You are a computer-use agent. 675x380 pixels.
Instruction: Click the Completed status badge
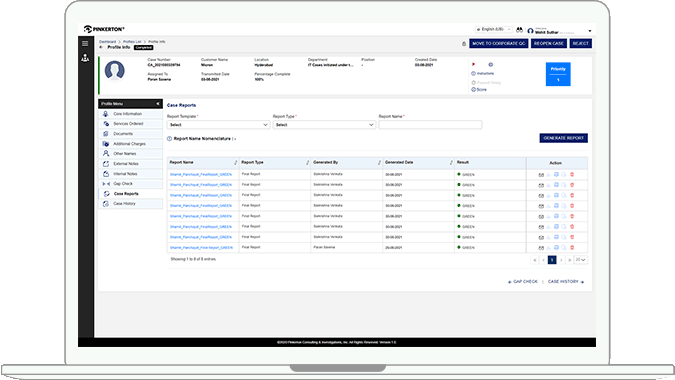click(x=143, y=47)
